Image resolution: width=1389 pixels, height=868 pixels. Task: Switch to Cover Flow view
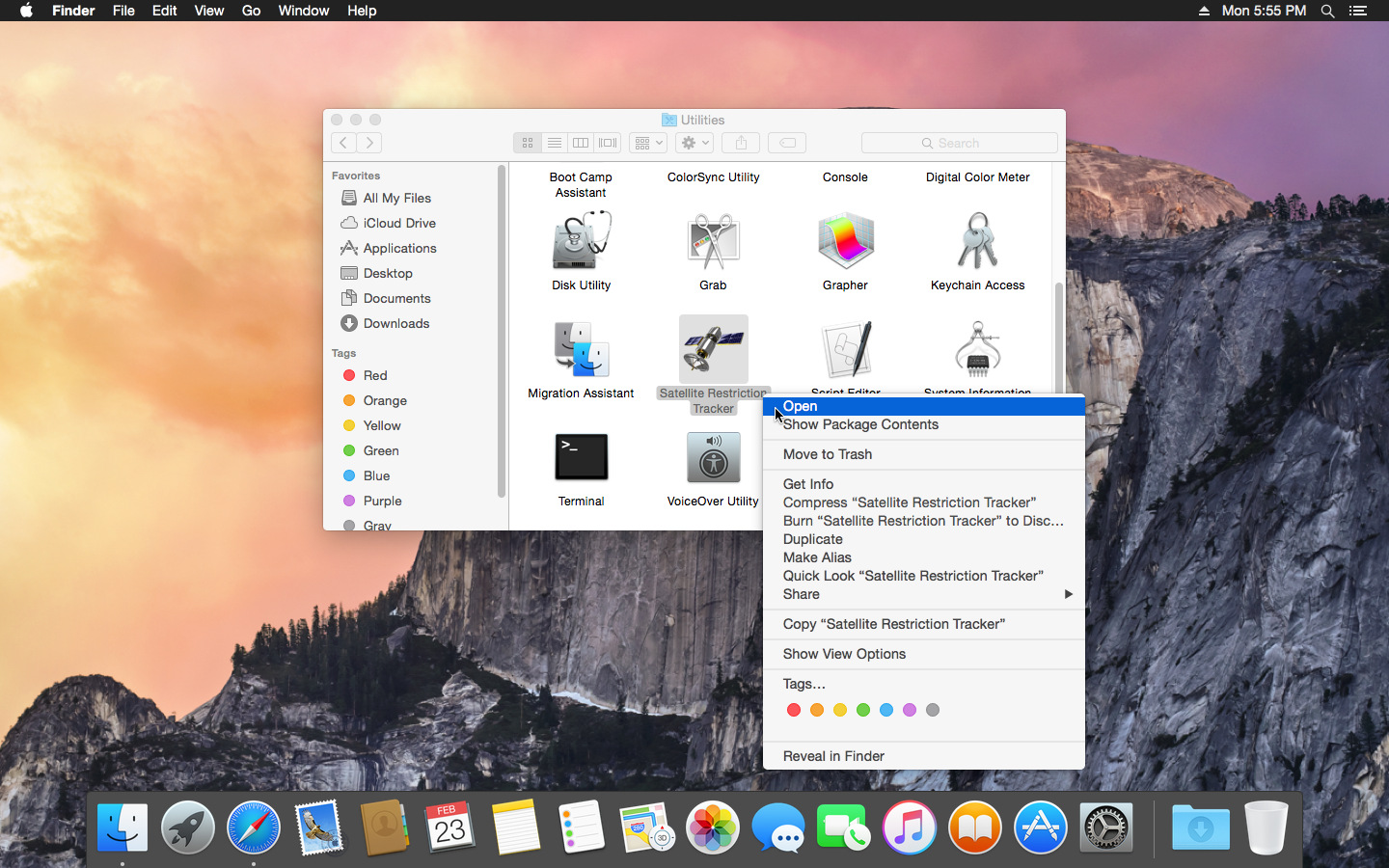click(608, 143)
